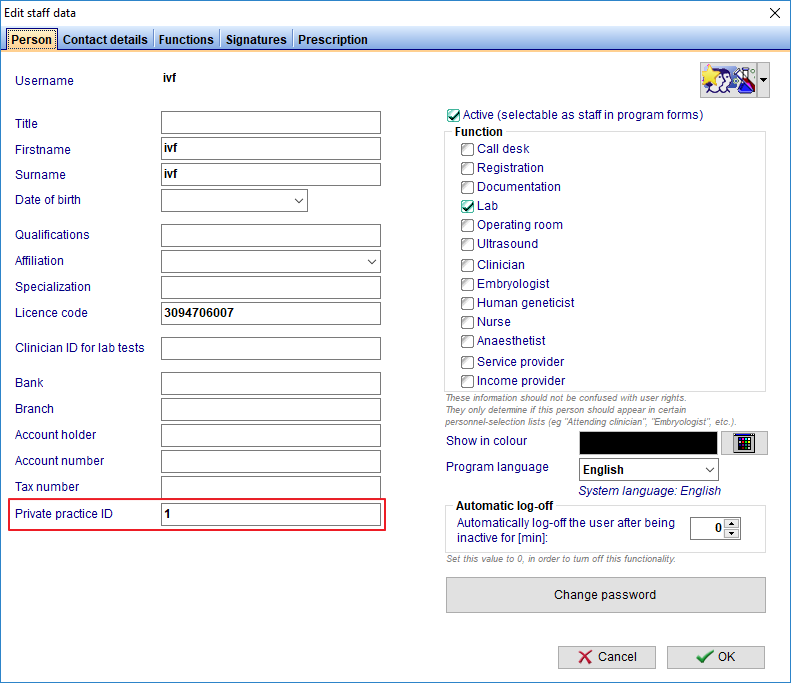791x683 pixels.
Task: Enable the Anaesthetist checkbox
Action: (467, 341)
